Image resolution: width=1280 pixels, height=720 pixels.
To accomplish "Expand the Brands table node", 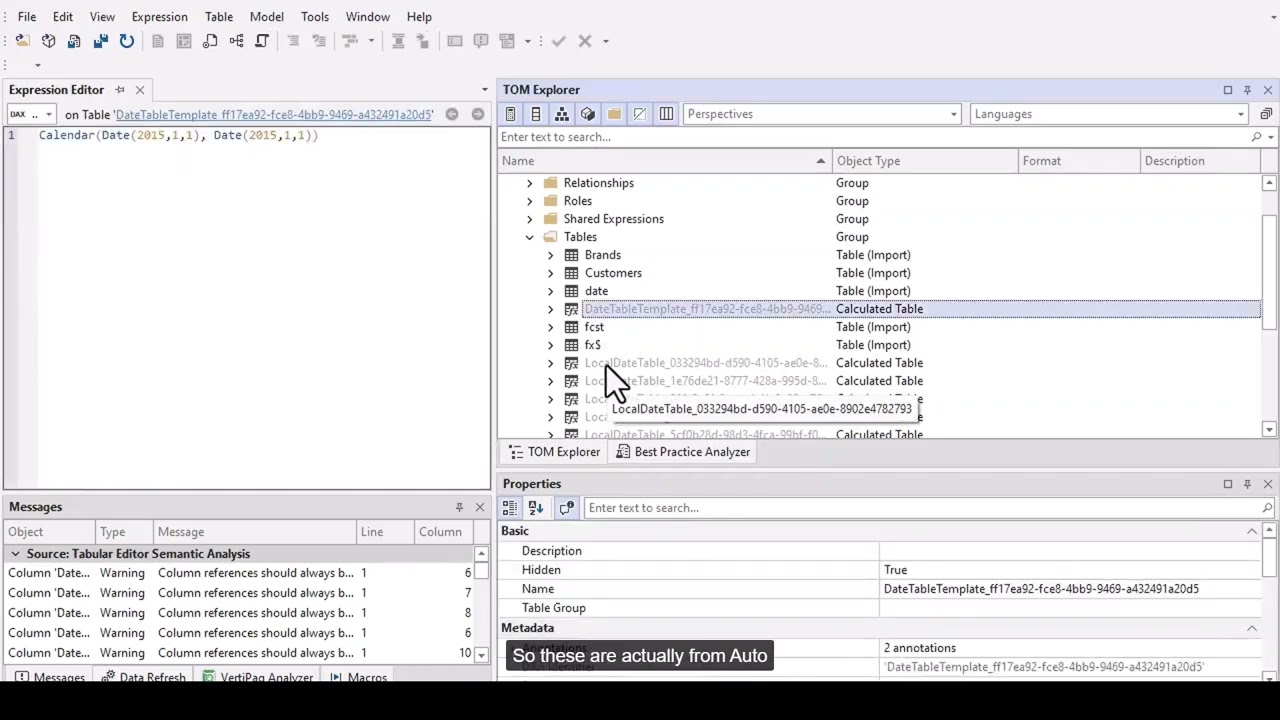I will coord(550,255).
